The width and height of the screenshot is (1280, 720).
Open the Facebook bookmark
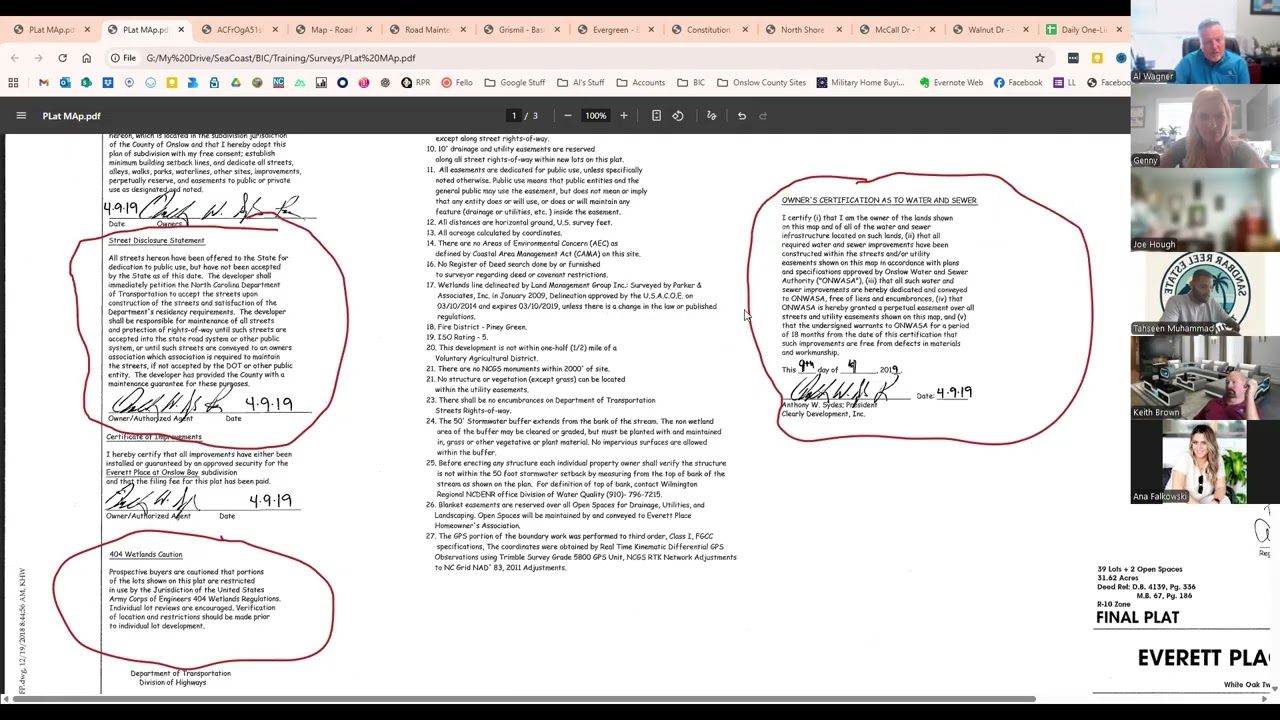[1018, 83]
